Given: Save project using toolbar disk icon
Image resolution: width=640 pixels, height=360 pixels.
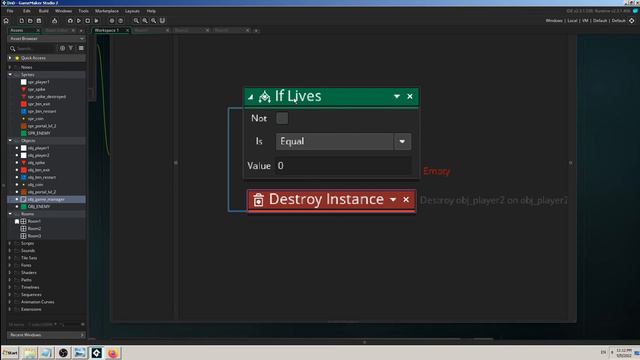Looking at the screenshot, I should click(39, 20).
